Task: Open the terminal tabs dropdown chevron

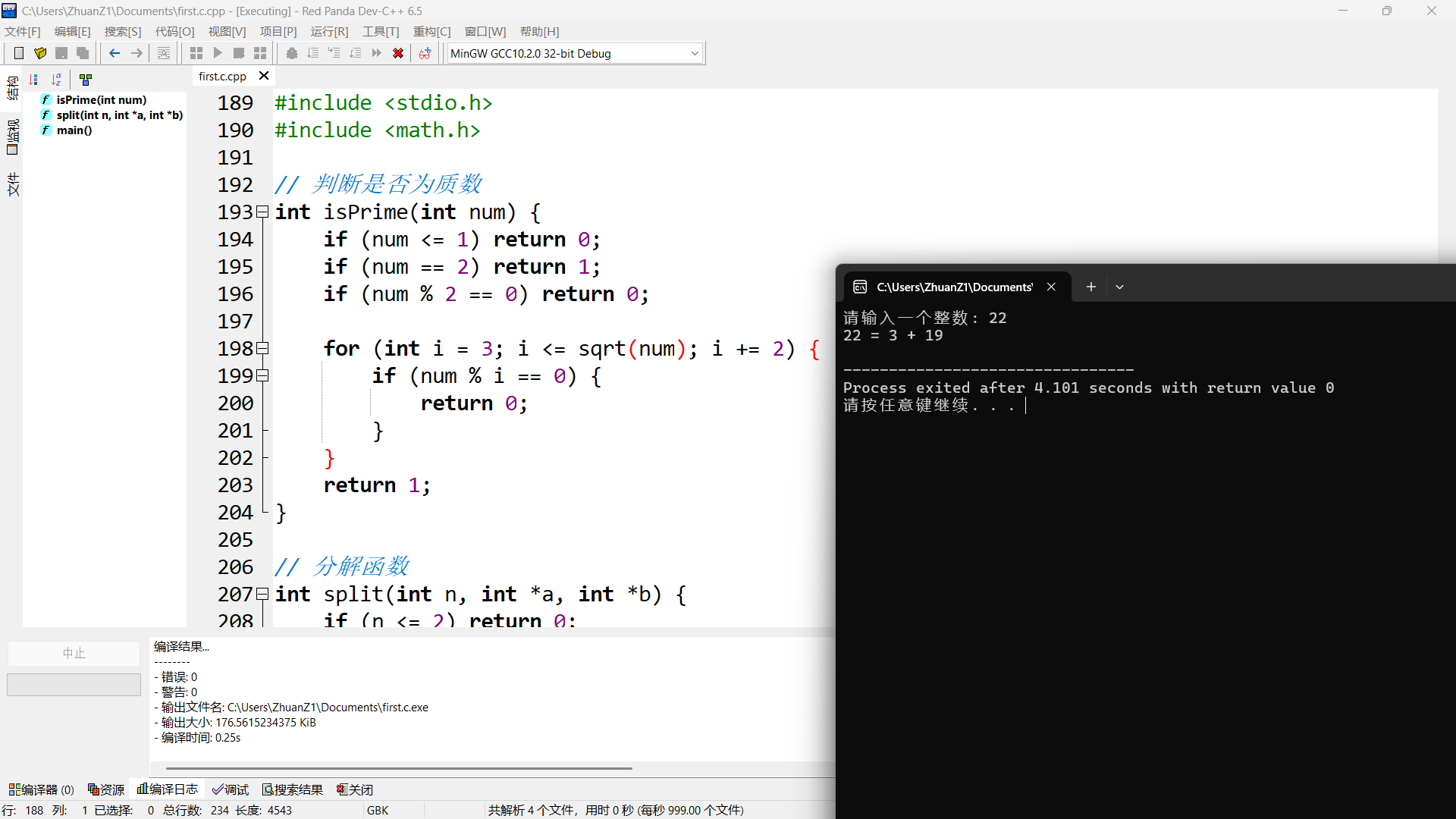Action: [1119, 287]
